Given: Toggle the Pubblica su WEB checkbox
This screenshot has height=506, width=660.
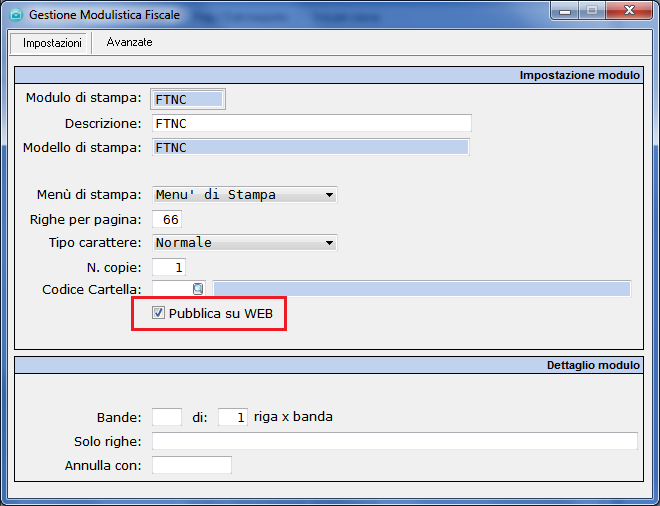Looking at the screenshot, I should (x=159, y=314).
